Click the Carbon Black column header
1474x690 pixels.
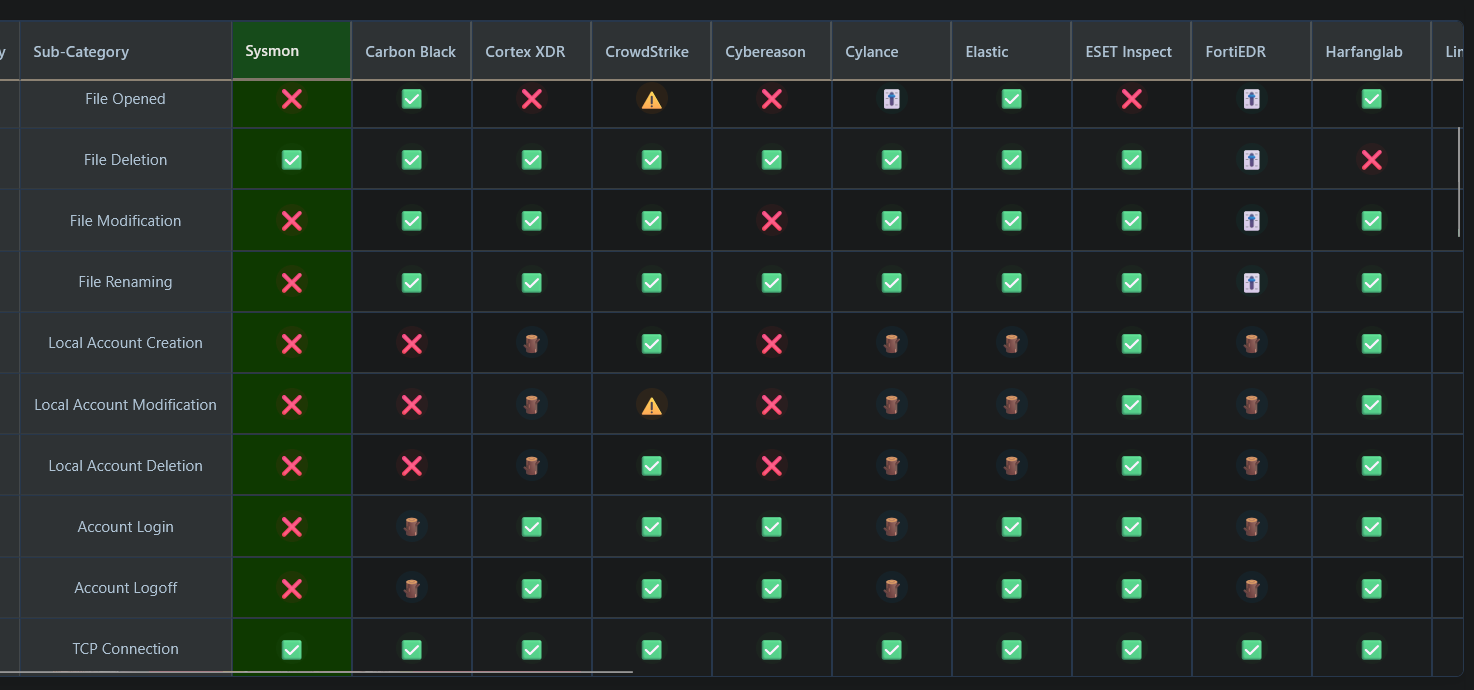click(411, 51)
